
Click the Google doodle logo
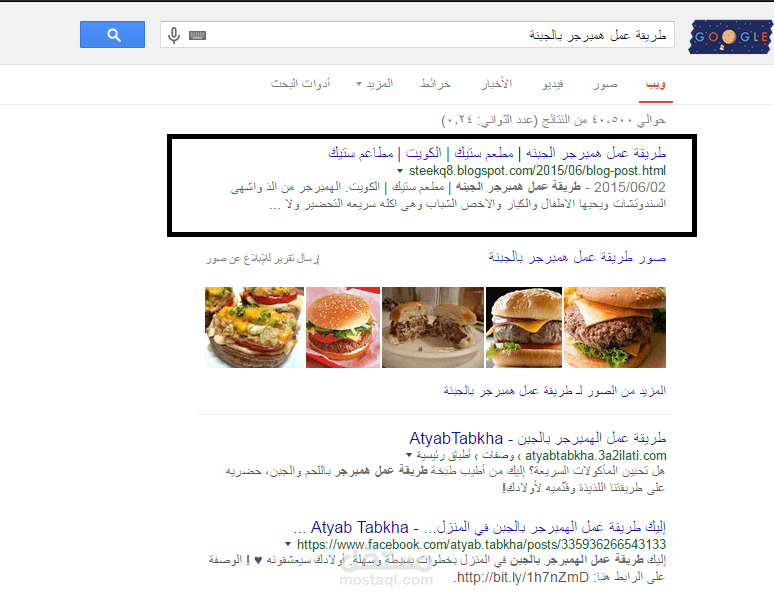730,37
